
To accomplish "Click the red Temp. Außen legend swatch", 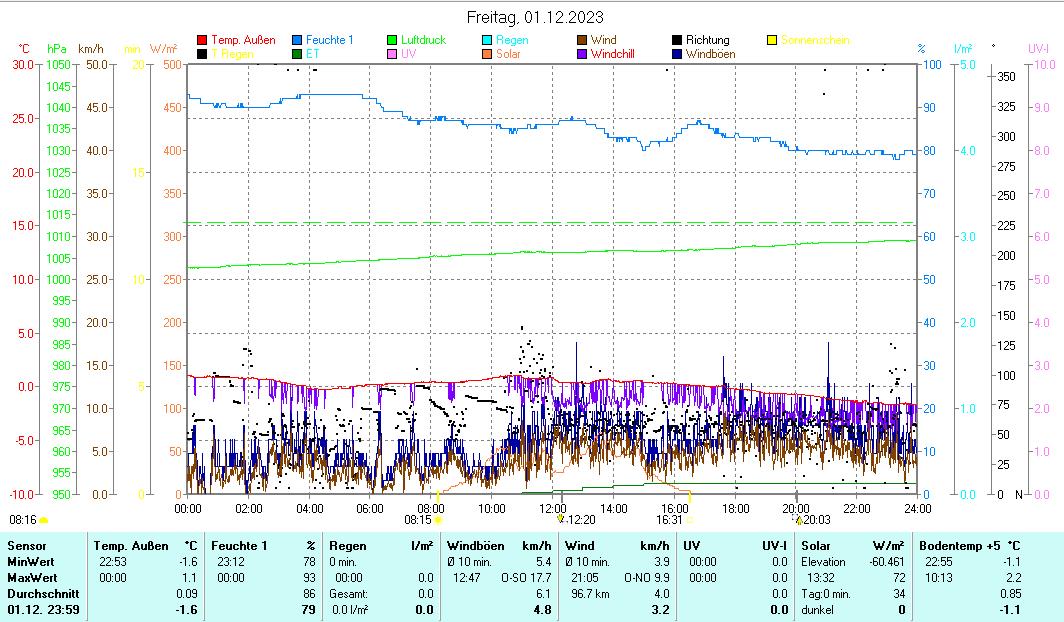I will point(202,40).
